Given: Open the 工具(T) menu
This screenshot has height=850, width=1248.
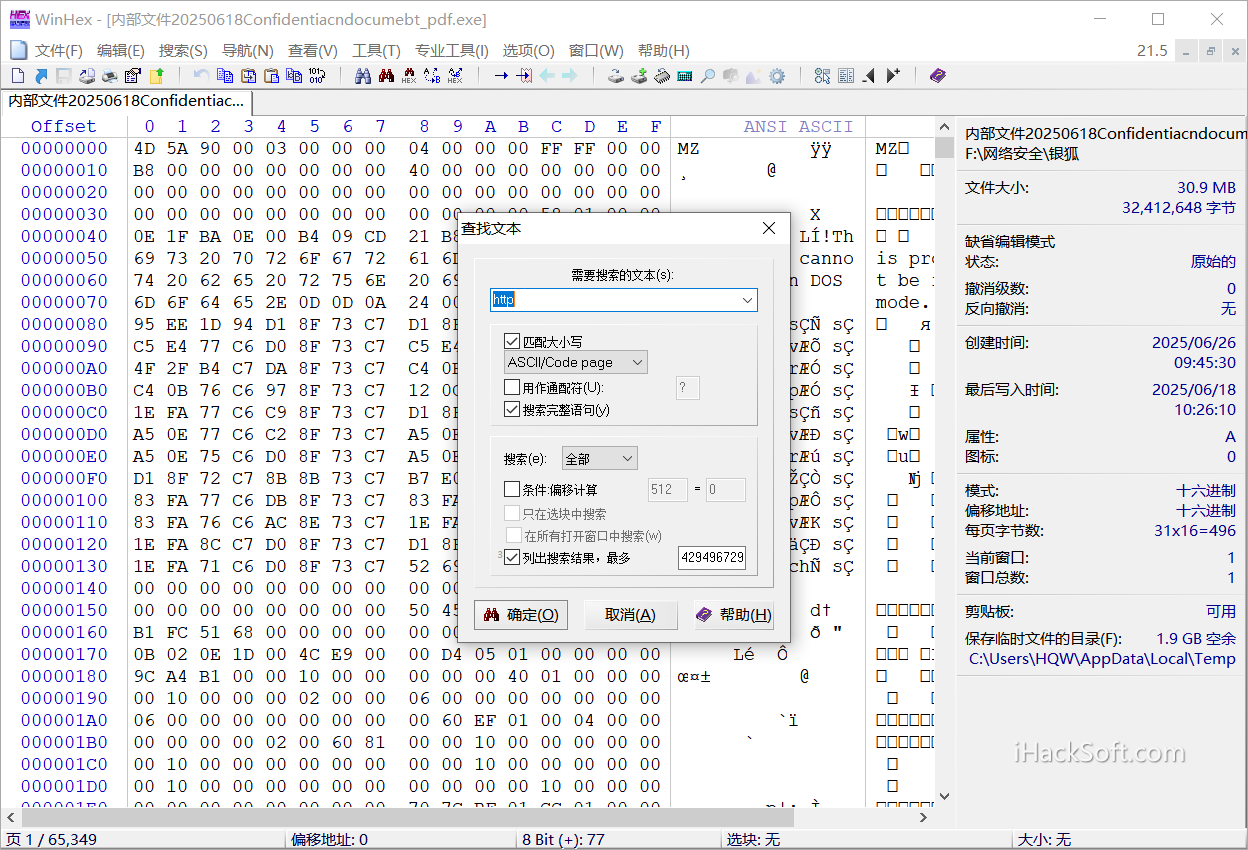Looking at the screenshot, I should [376, 51].
